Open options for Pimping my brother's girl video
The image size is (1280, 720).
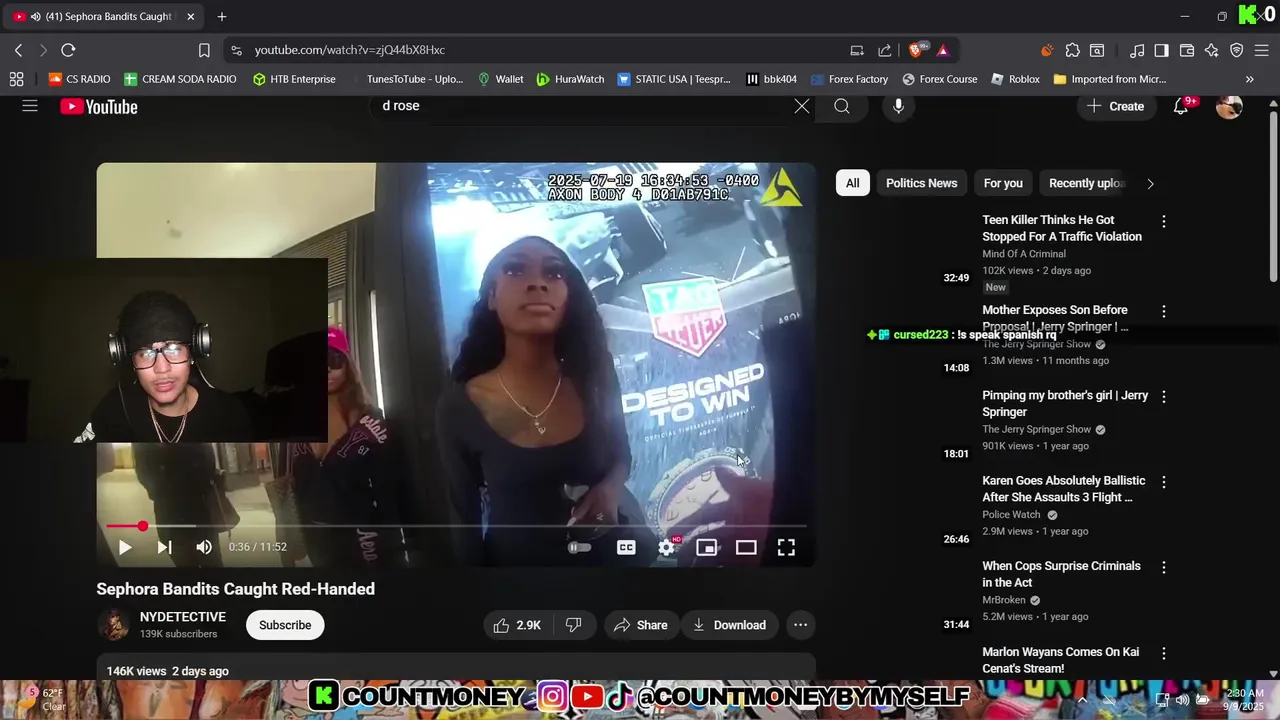1163,396
